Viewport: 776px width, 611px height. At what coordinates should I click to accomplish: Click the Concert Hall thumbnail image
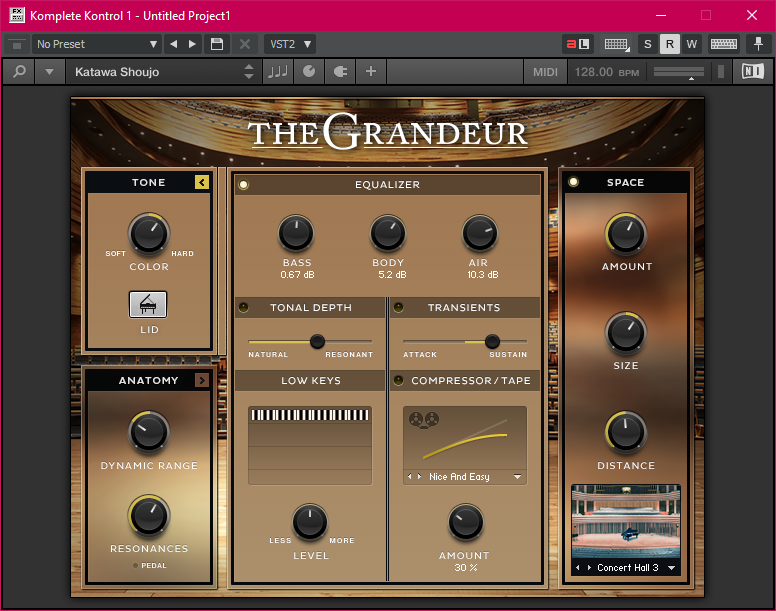pos(626,522)
